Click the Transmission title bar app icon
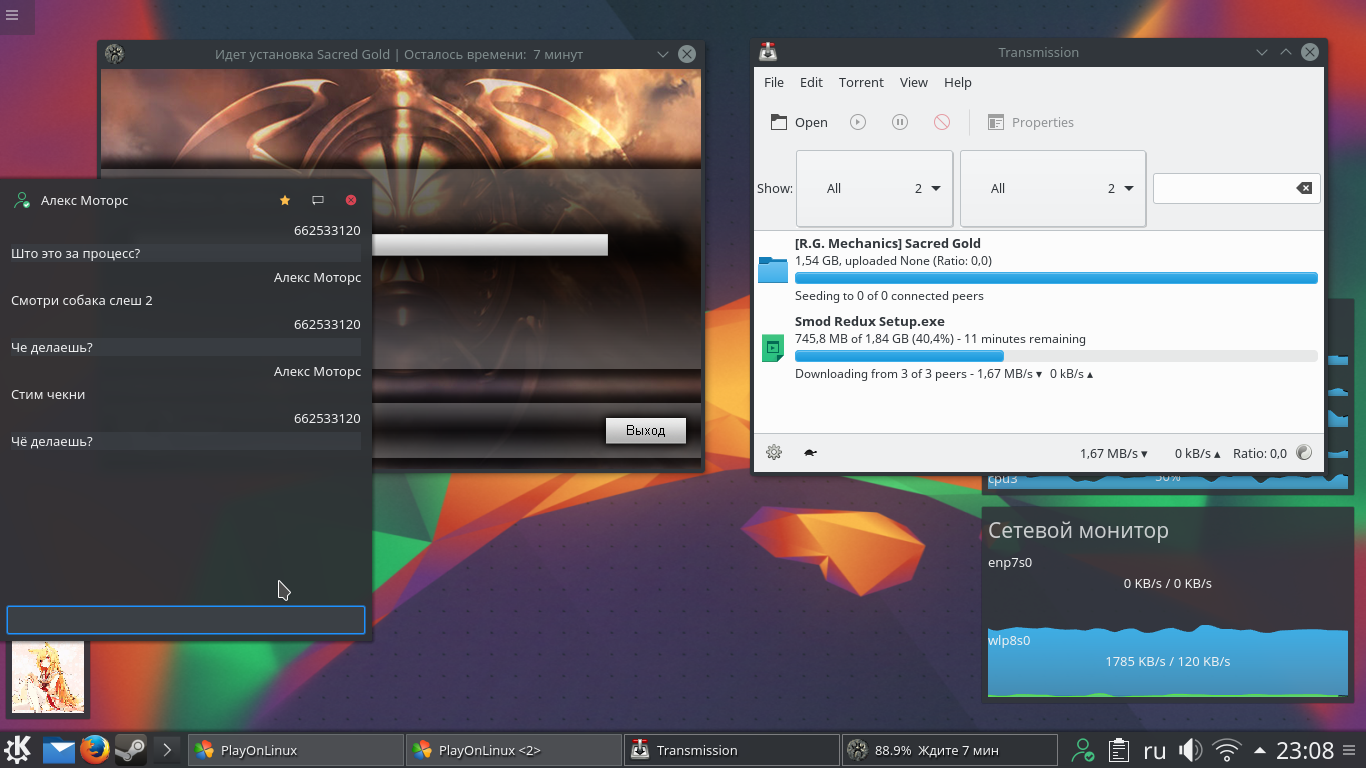 coord(768,52)
